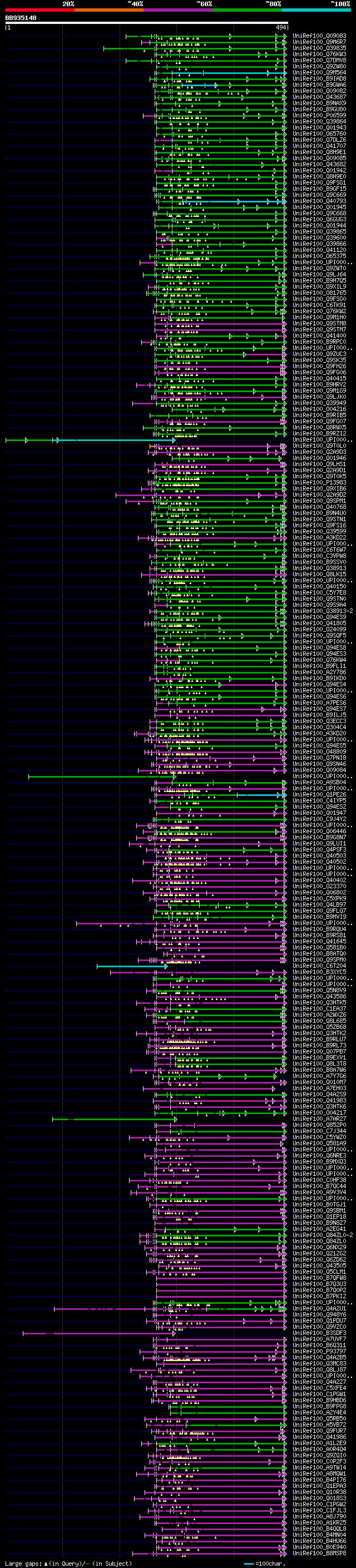Click the cyan ~100% identity legend bar
Image resolution: width=356 pixels, height=1568 pixels.
pos(316,10)
